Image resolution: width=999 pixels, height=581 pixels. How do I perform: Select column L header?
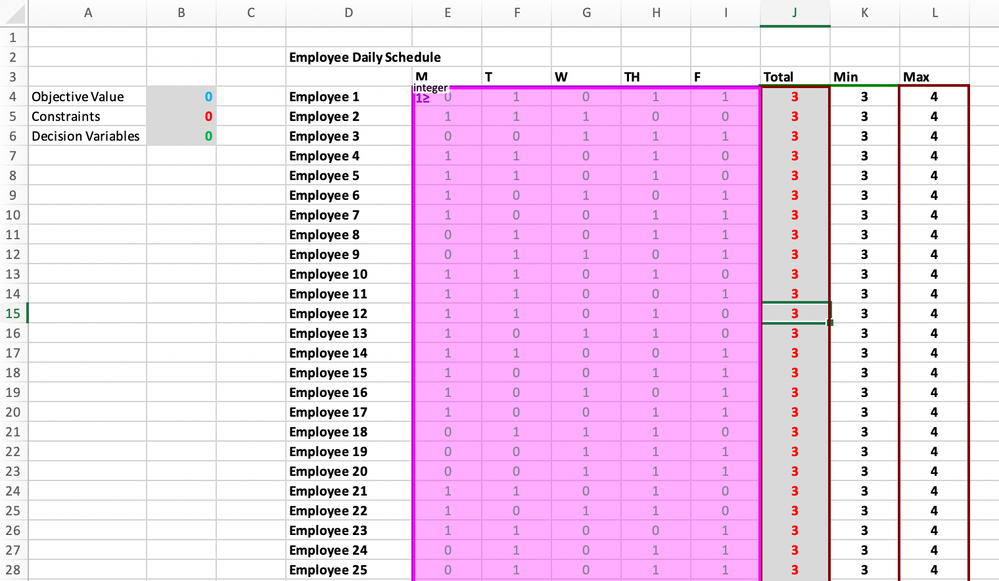(934, 13)
